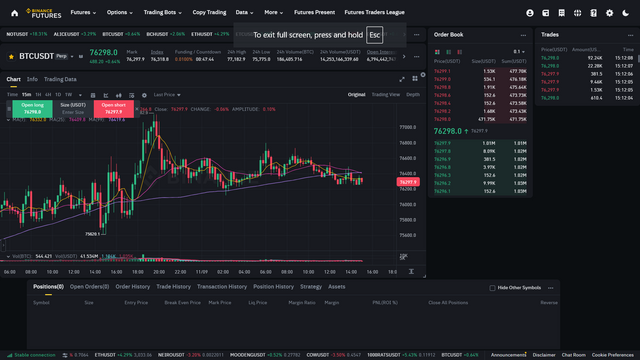Open the Copy Trading menu item

point(209,13)
